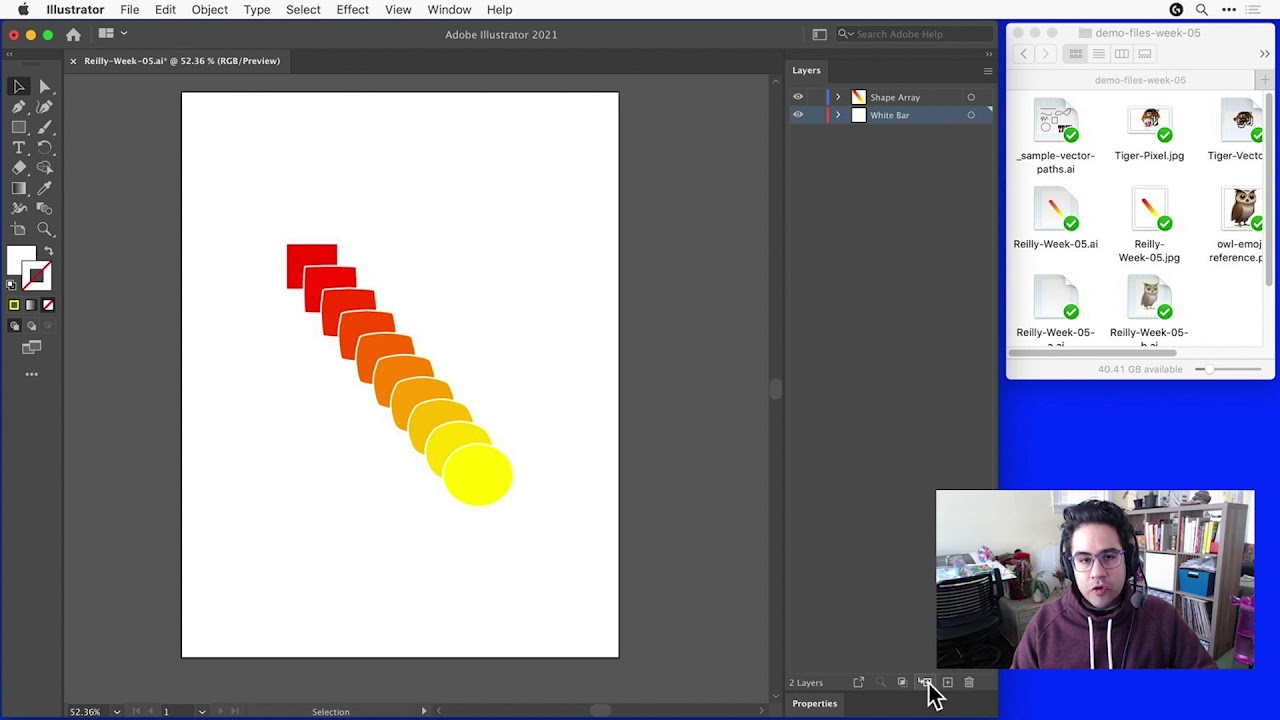Expand the White Bar layer
The height and width of the screenshot is (720, 1280).
click(x=838, y=115)
